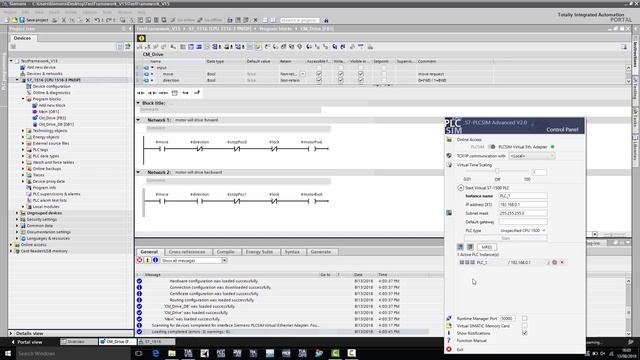640x360 pixels.
Task: Toggle error messages filter in Info panel
Action: (x=140, y=260)
